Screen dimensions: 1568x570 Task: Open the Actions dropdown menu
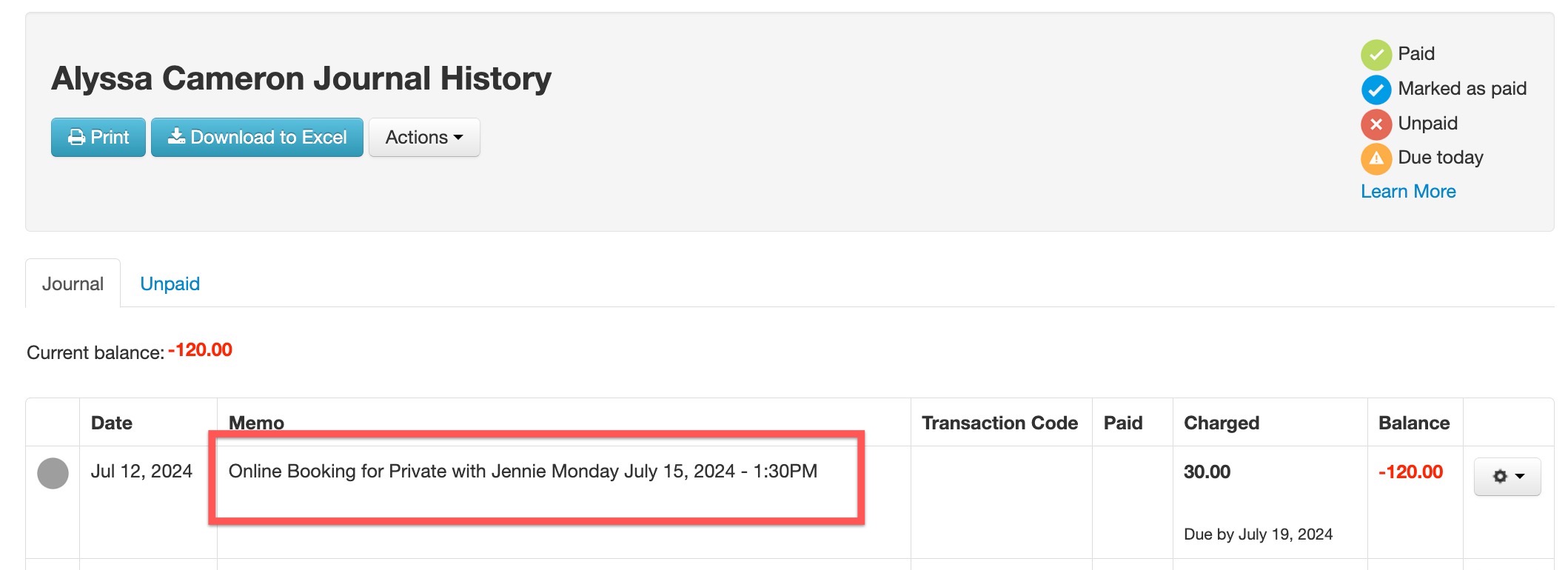[x=424, y=137]
